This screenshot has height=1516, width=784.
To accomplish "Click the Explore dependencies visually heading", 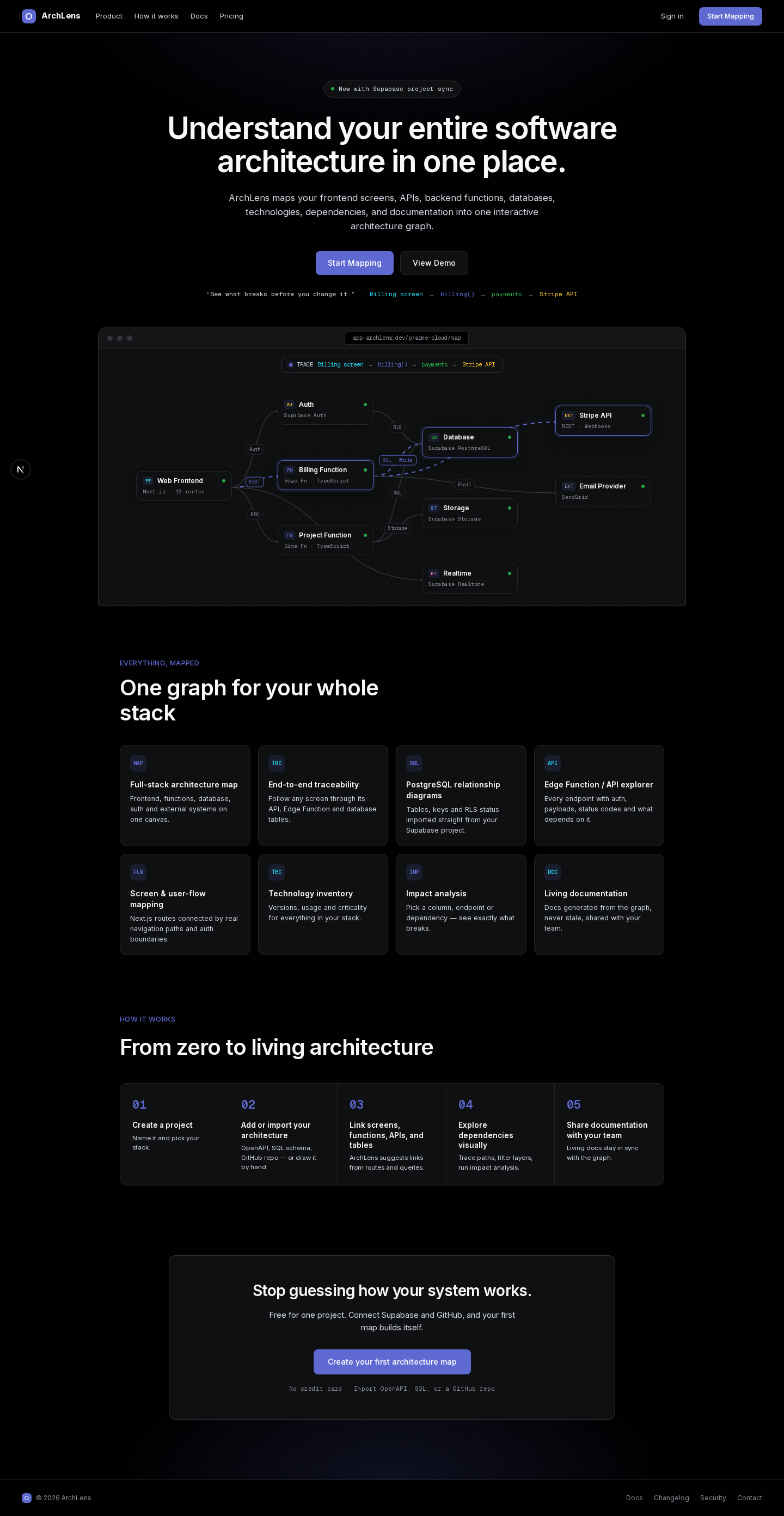I will (486, 1135).
